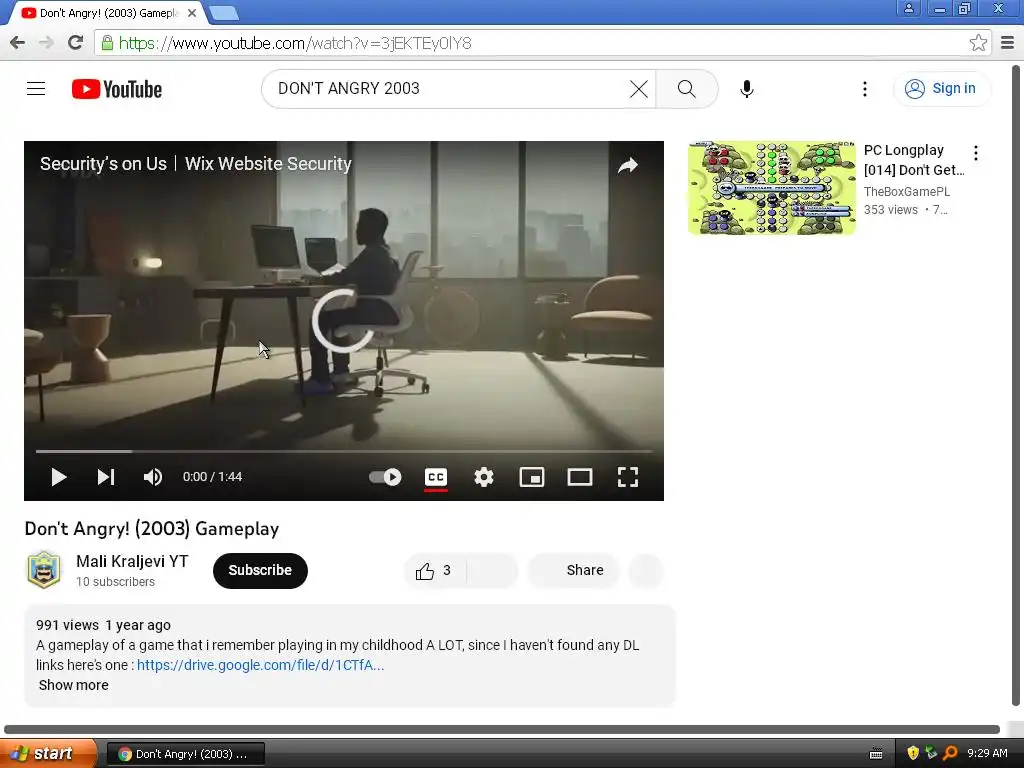Focus the YouTube search field
1024x768 pixels.
(451, 89)
